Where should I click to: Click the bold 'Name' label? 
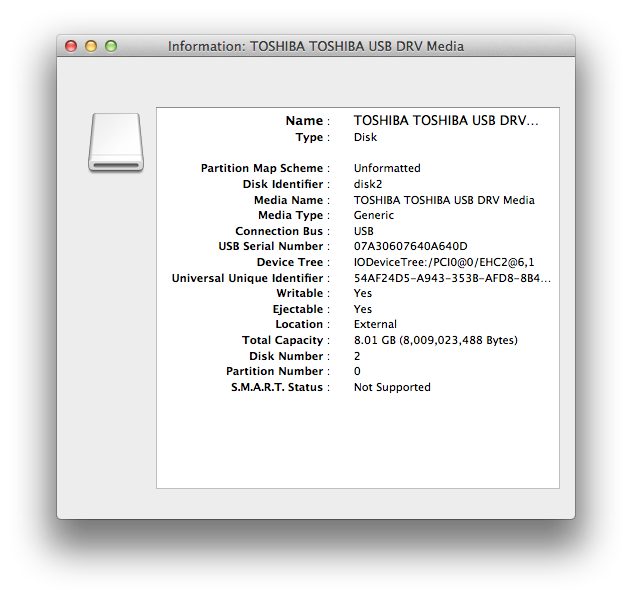click(x=304, y=121)
